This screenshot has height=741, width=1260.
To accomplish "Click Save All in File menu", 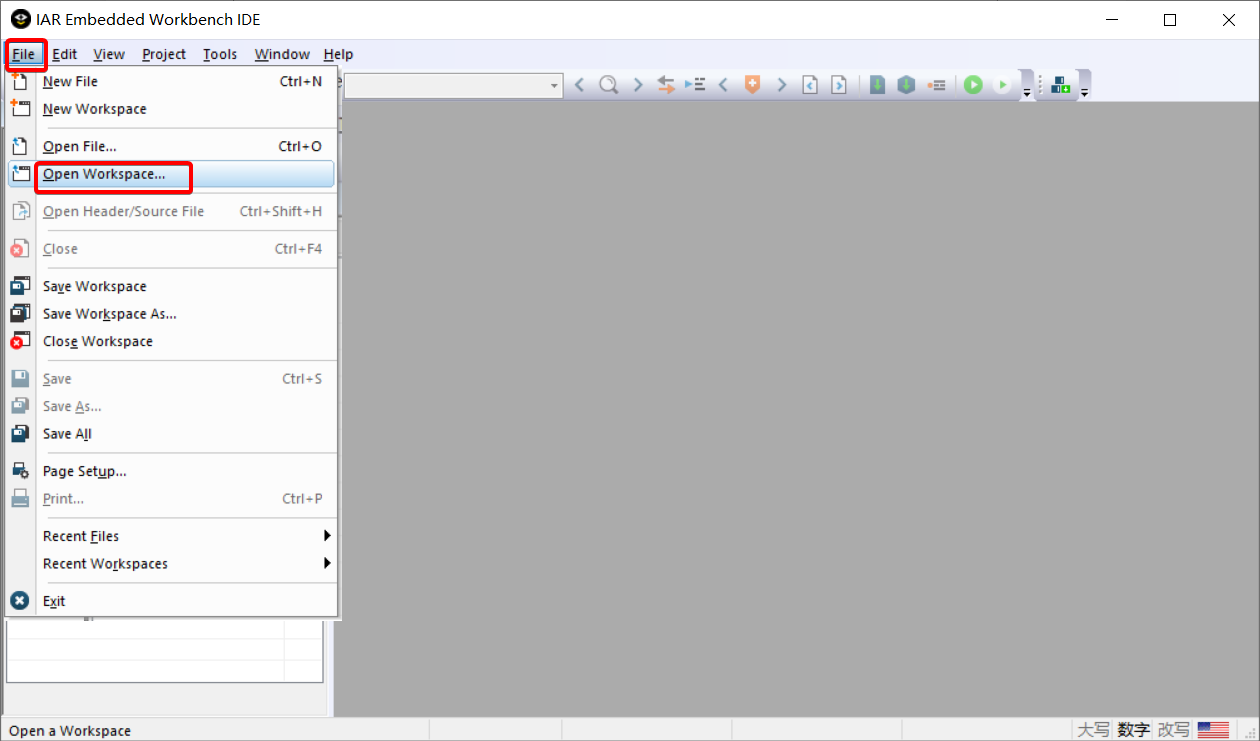I will [x=67, y=434].
